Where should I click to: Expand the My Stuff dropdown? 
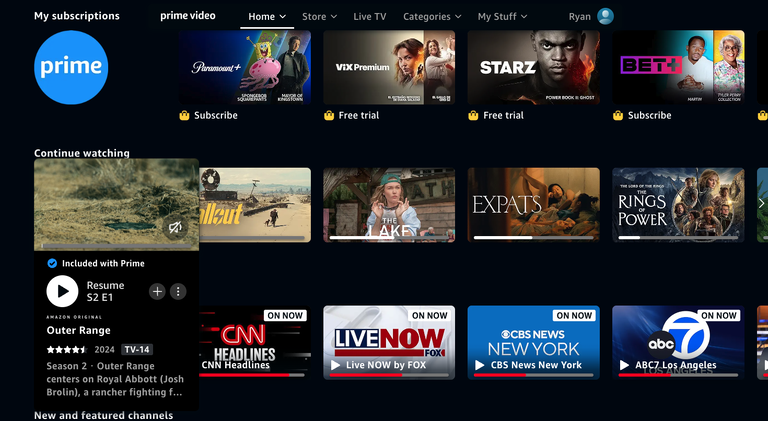[503, 17]
